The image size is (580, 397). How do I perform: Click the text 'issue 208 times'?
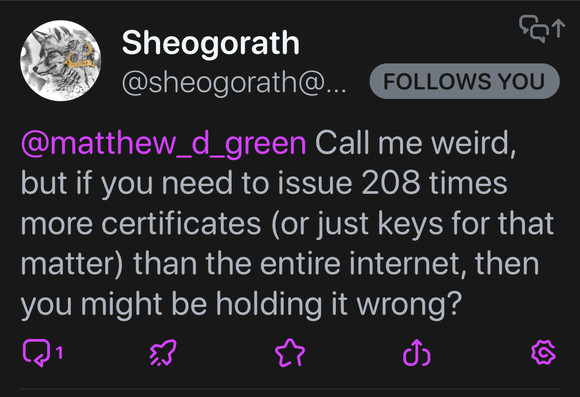(392, 183)
